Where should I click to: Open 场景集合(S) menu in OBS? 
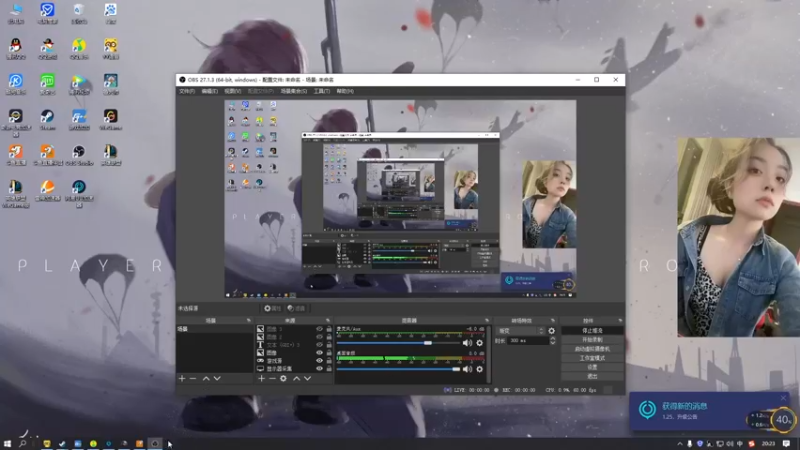pyautogui.click(x=293, y=91)
